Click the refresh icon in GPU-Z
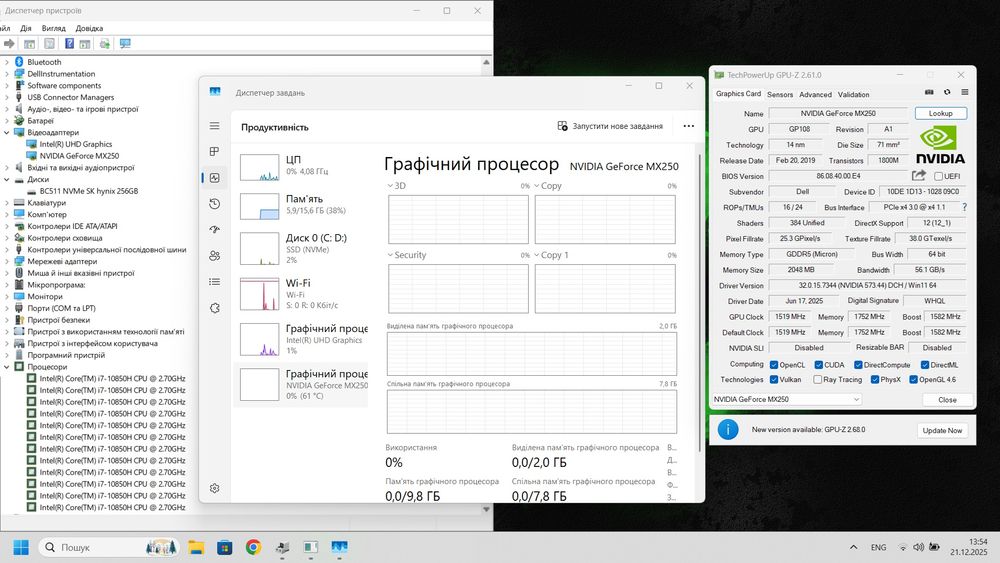This screenshot has height=563, width=1000. [x=947, y=92]
